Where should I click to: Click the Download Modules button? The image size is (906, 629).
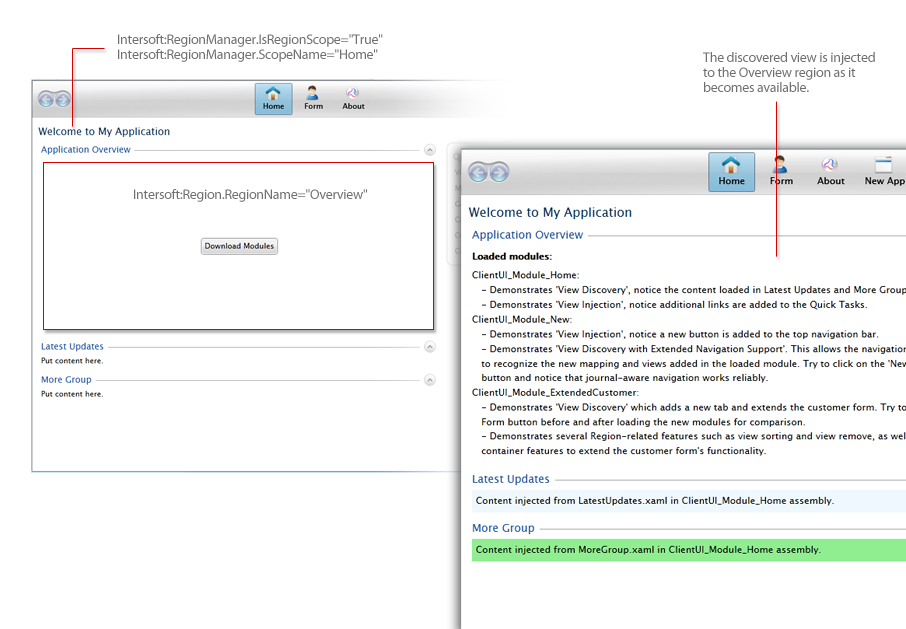pos(239,246)
